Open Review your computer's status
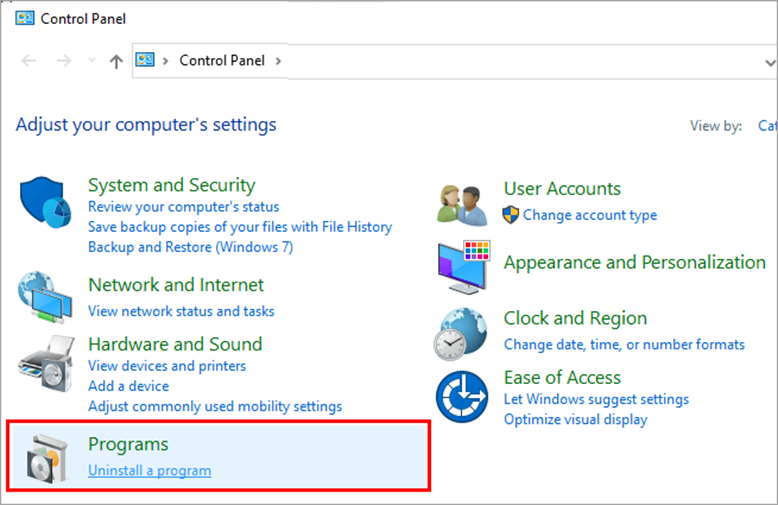 point(184,206)
